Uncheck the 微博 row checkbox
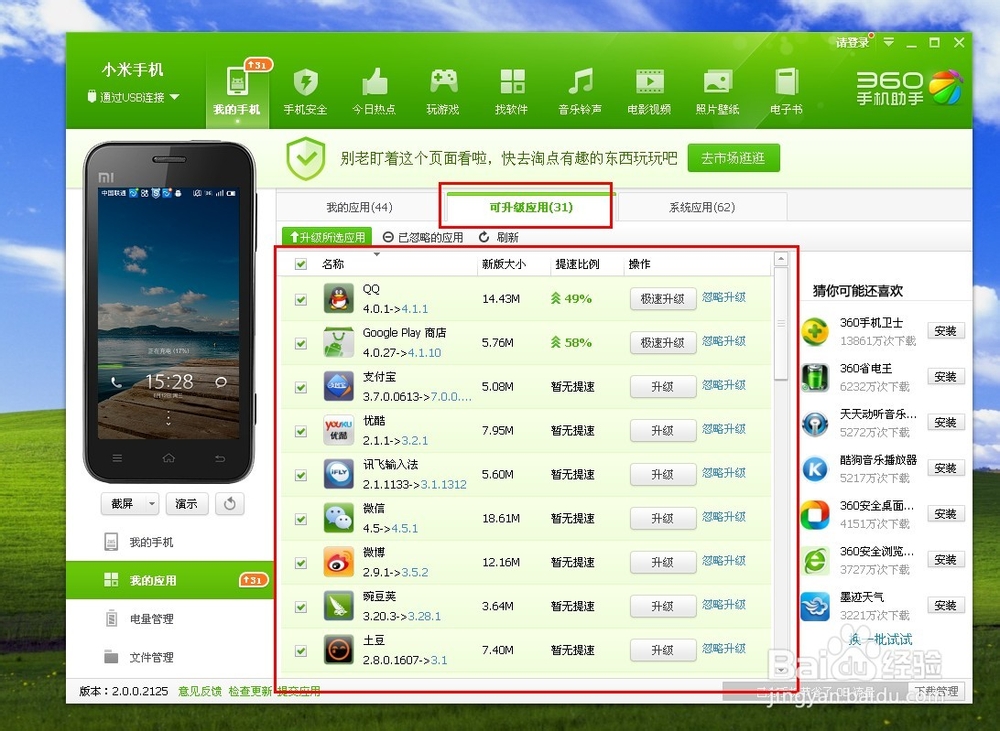Viewport: 1000px width, 731px height. pyautogui.click(x=301, y=563)
